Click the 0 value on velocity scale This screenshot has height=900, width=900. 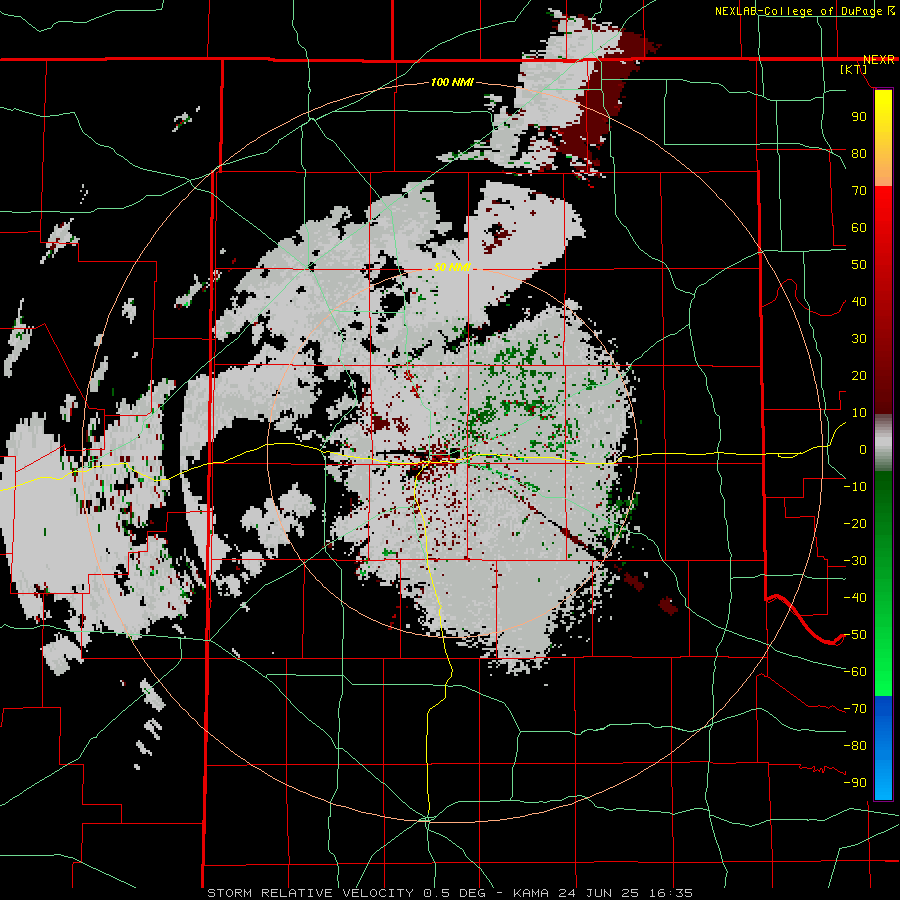(863, 449)
